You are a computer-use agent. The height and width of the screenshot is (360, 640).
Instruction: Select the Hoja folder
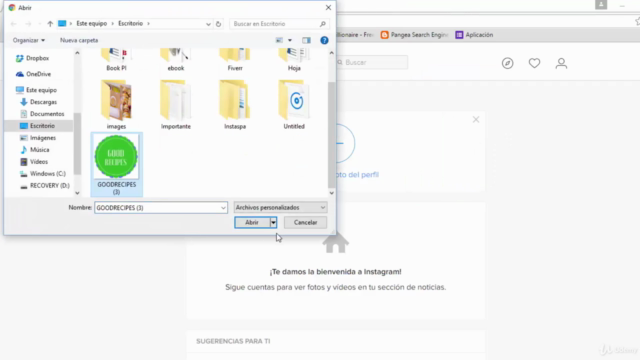294,60
